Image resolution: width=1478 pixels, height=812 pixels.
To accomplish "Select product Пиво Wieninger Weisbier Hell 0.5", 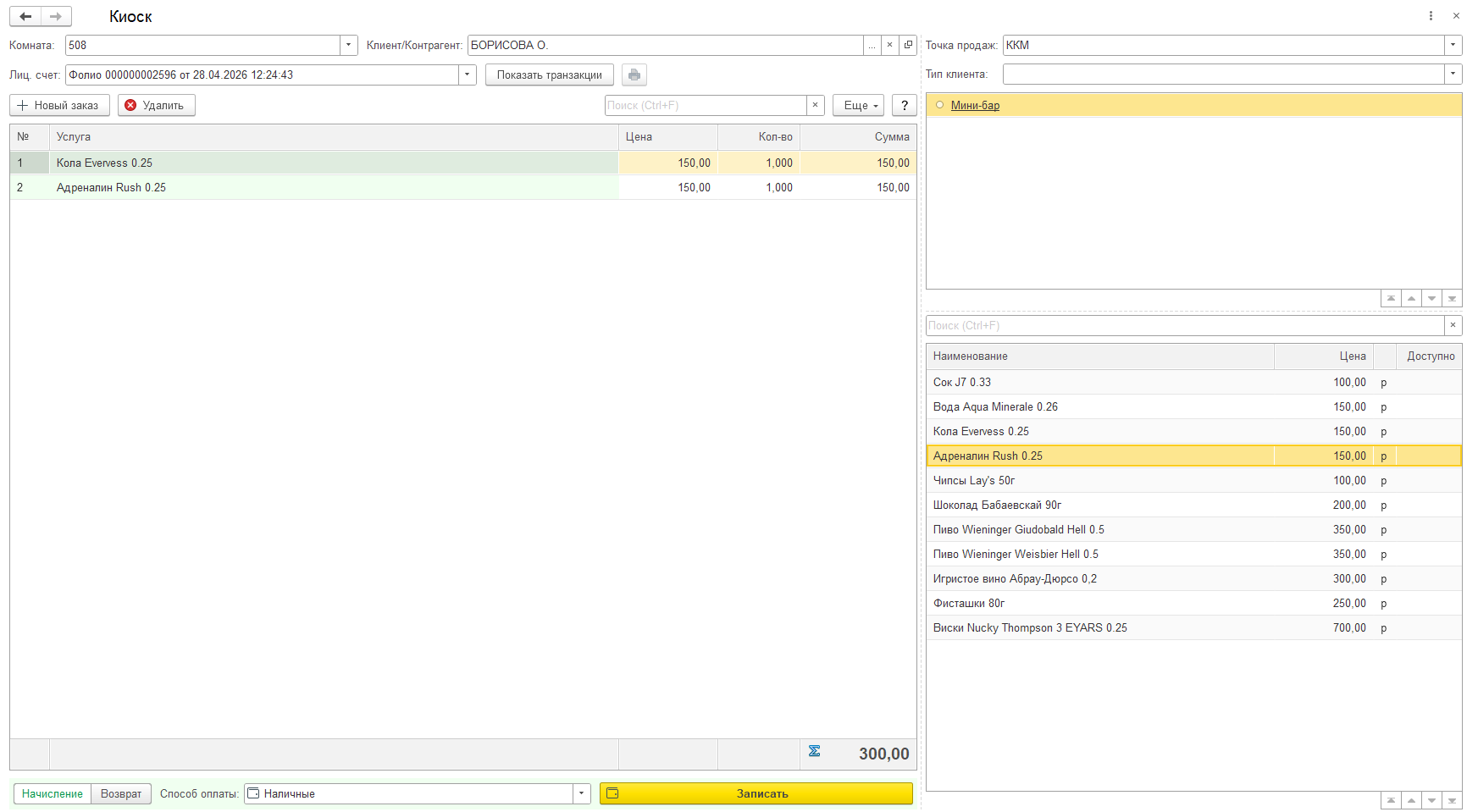I will 1193,554.
